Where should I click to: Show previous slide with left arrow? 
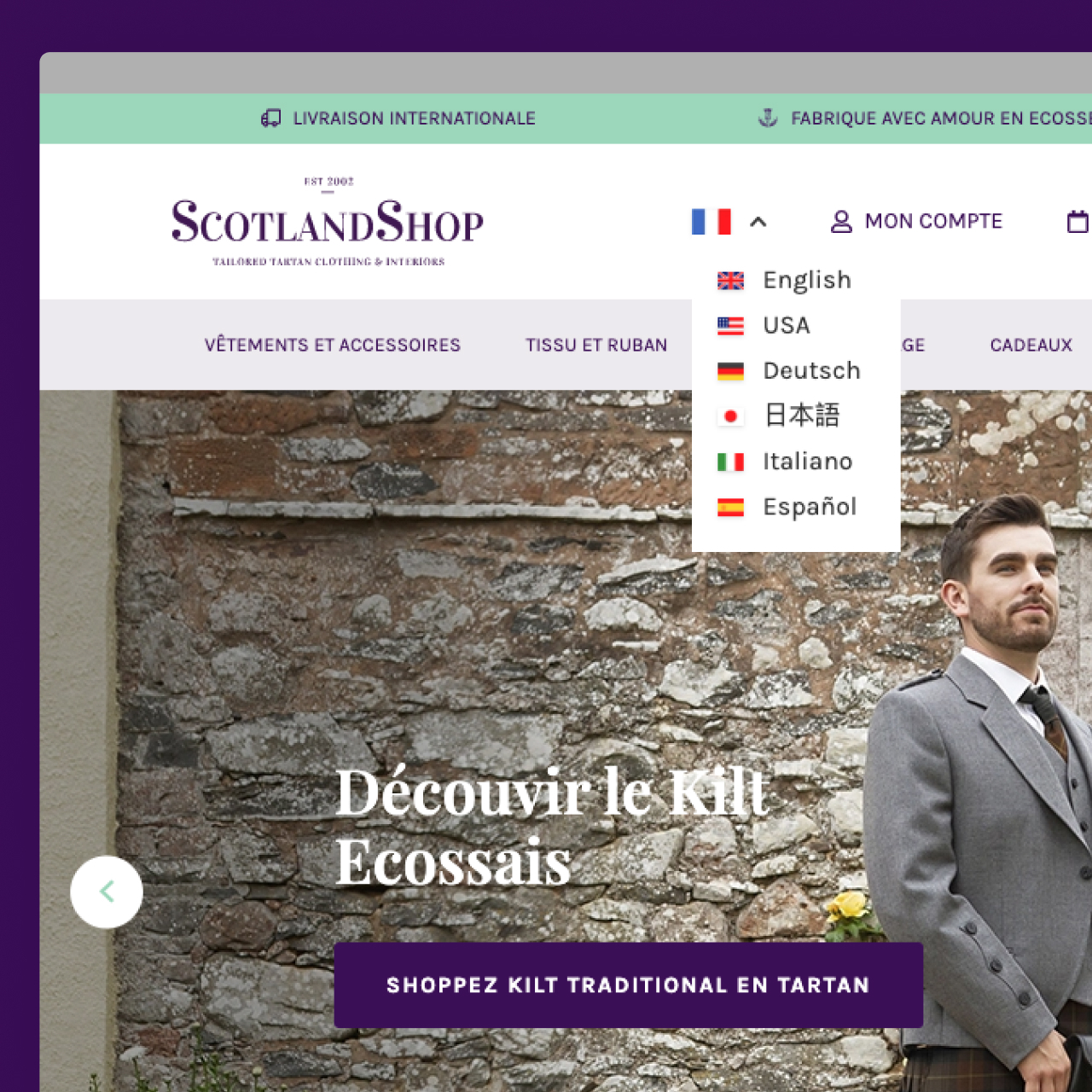[107, 892]
